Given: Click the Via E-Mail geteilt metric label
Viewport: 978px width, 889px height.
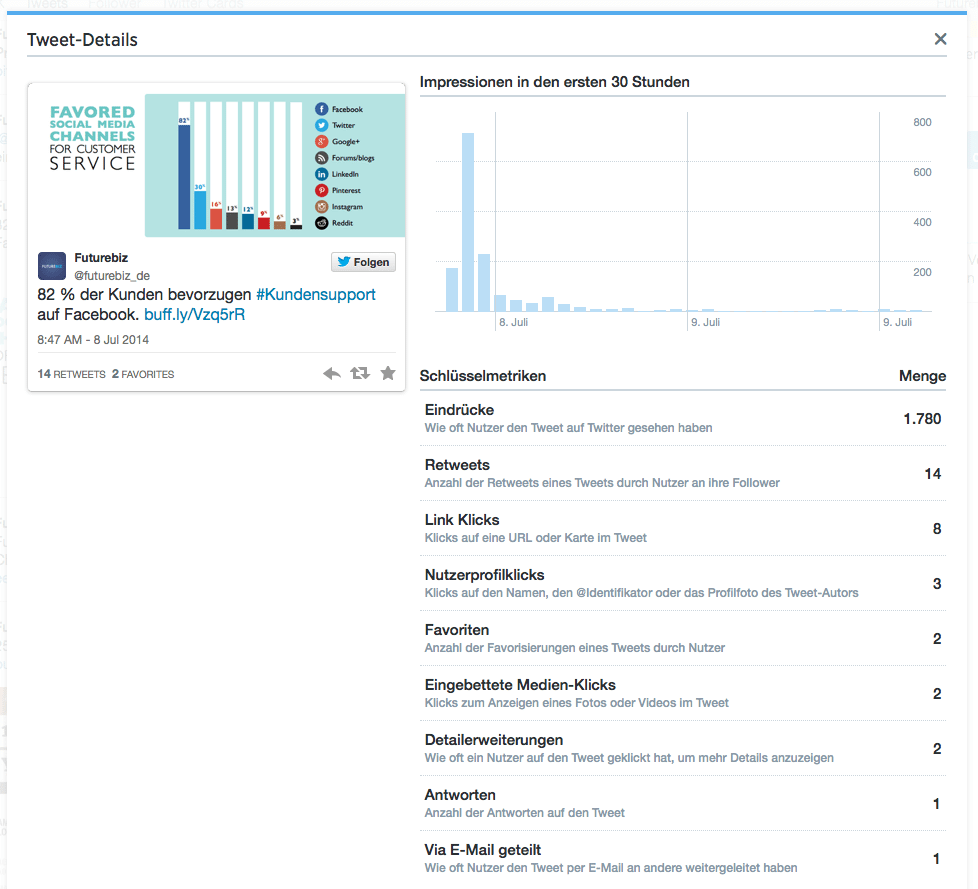Looking at the screenshot, I should point(483,850).
